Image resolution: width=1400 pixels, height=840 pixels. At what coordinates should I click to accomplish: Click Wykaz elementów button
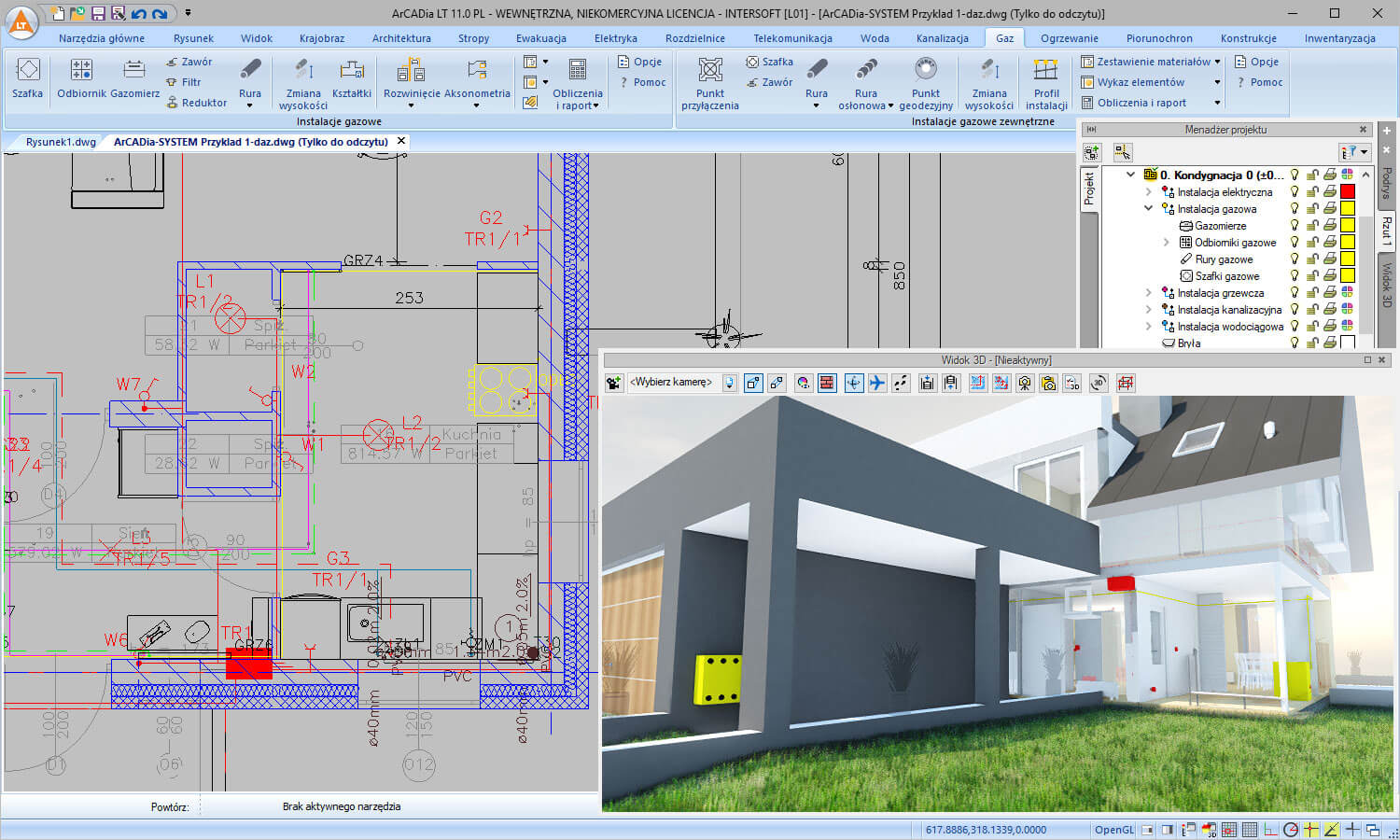1132,82
